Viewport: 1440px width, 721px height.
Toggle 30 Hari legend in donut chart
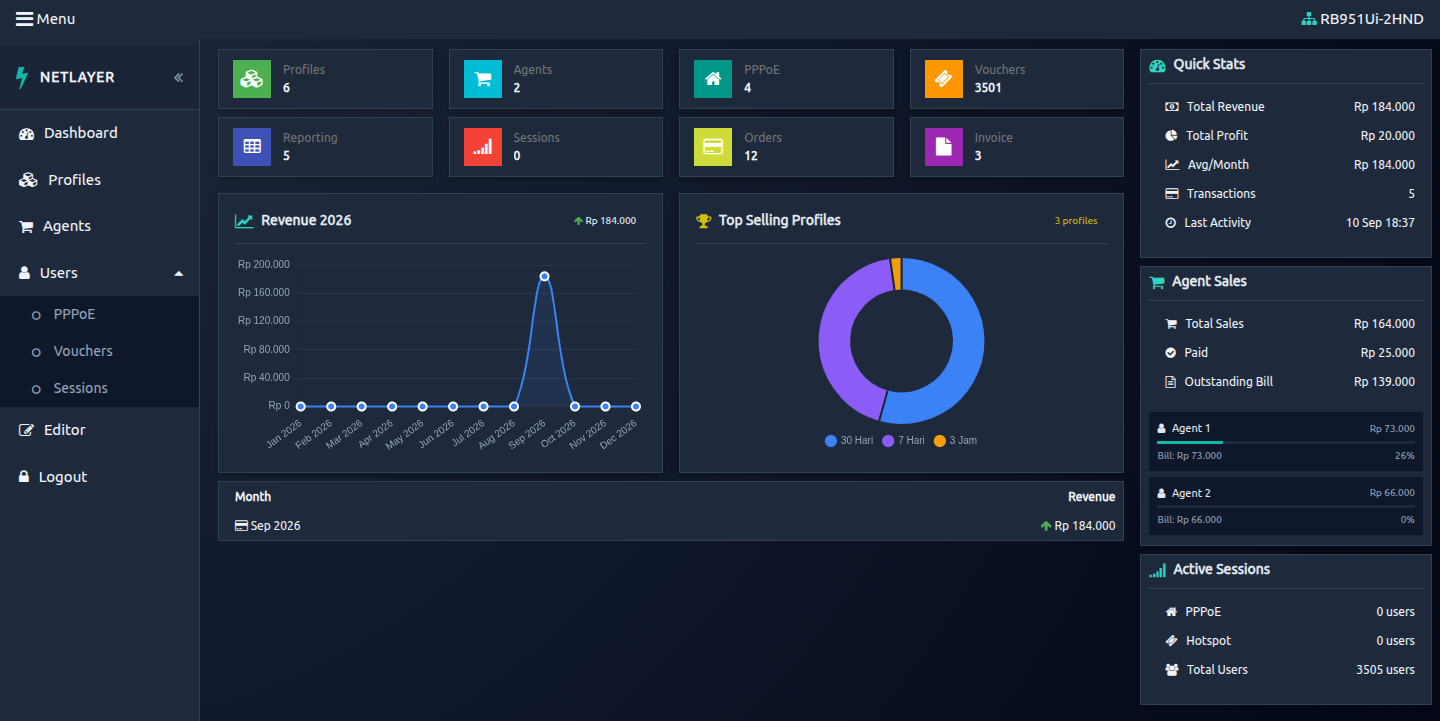point(849,441)
